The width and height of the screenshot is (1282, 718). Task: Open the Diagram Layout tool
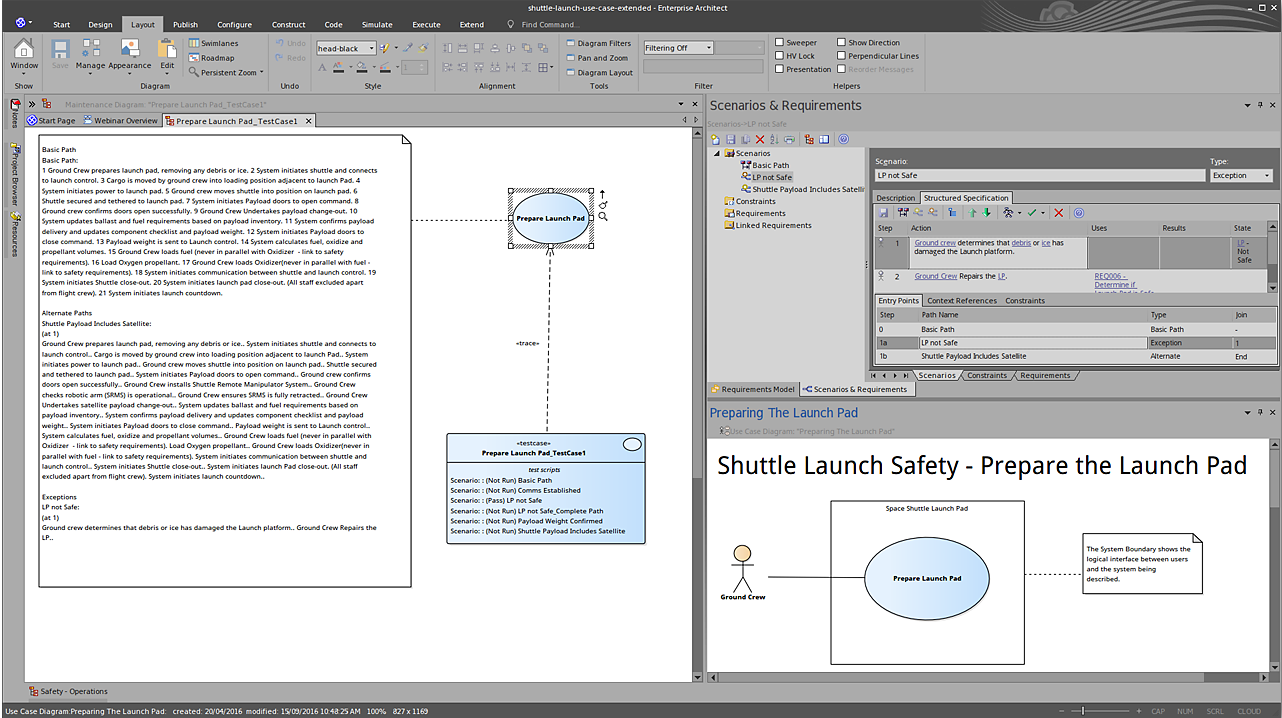599,73
